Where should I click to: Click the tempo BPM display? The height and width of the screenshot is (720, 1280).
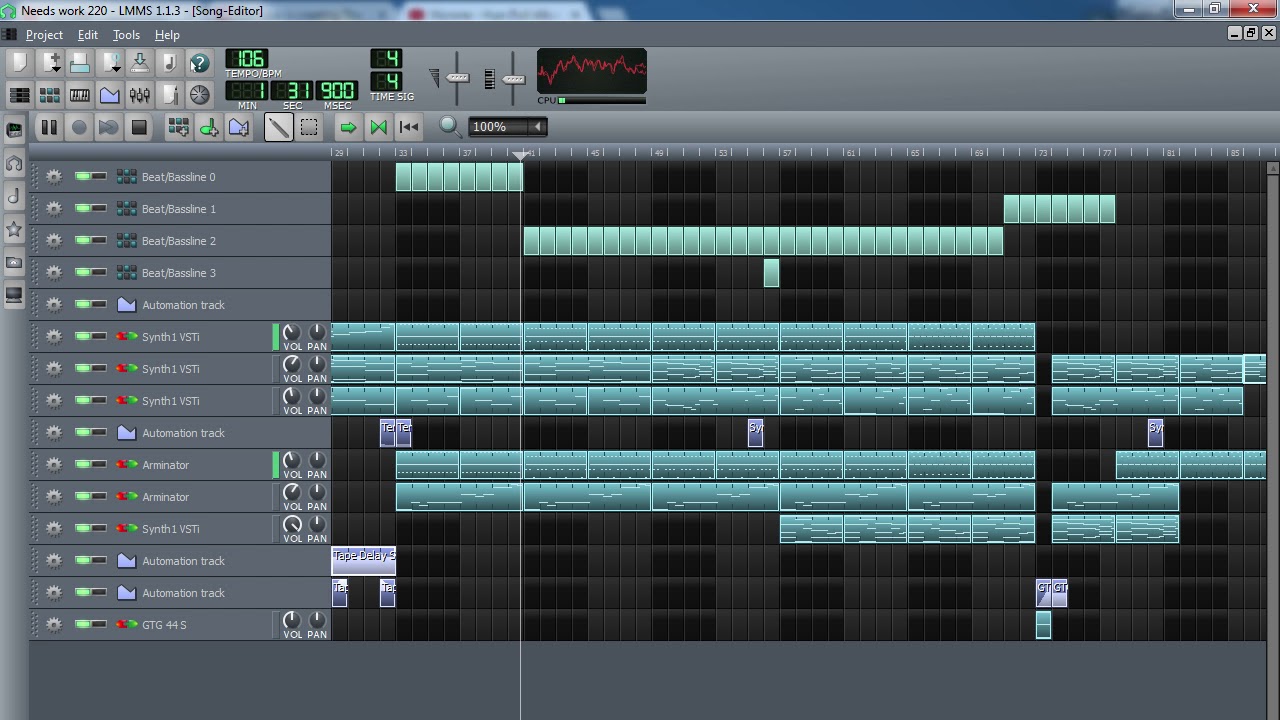click(247, 58)
